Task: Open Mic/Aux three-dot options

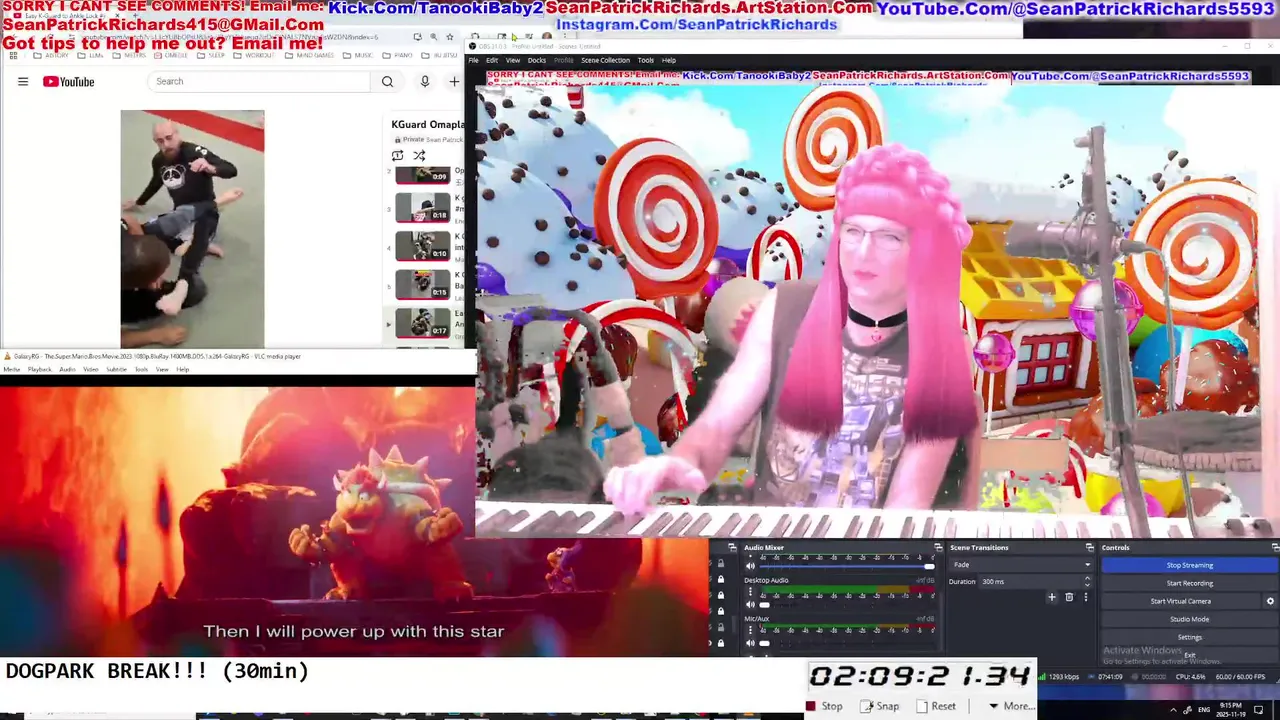Action: tap(750, 629)
